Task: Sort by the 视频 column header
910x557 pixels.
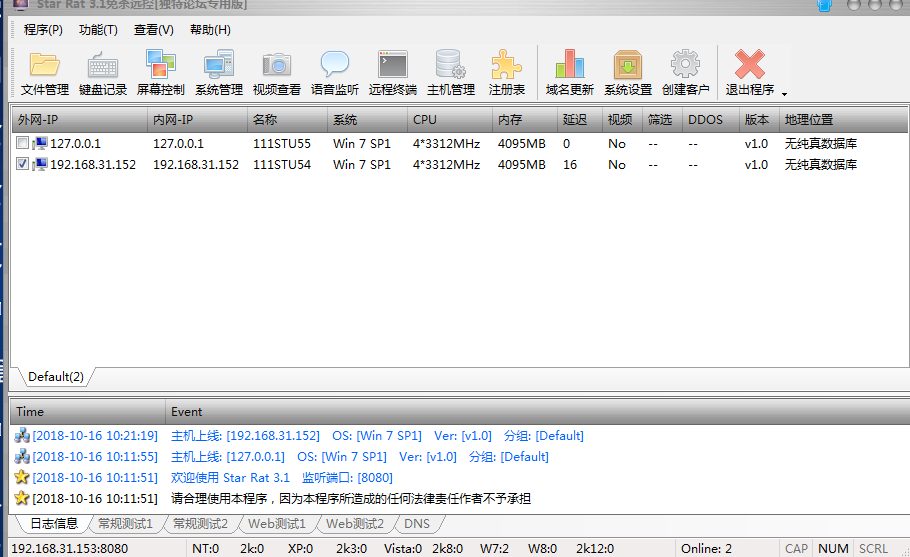Action: 622,120
